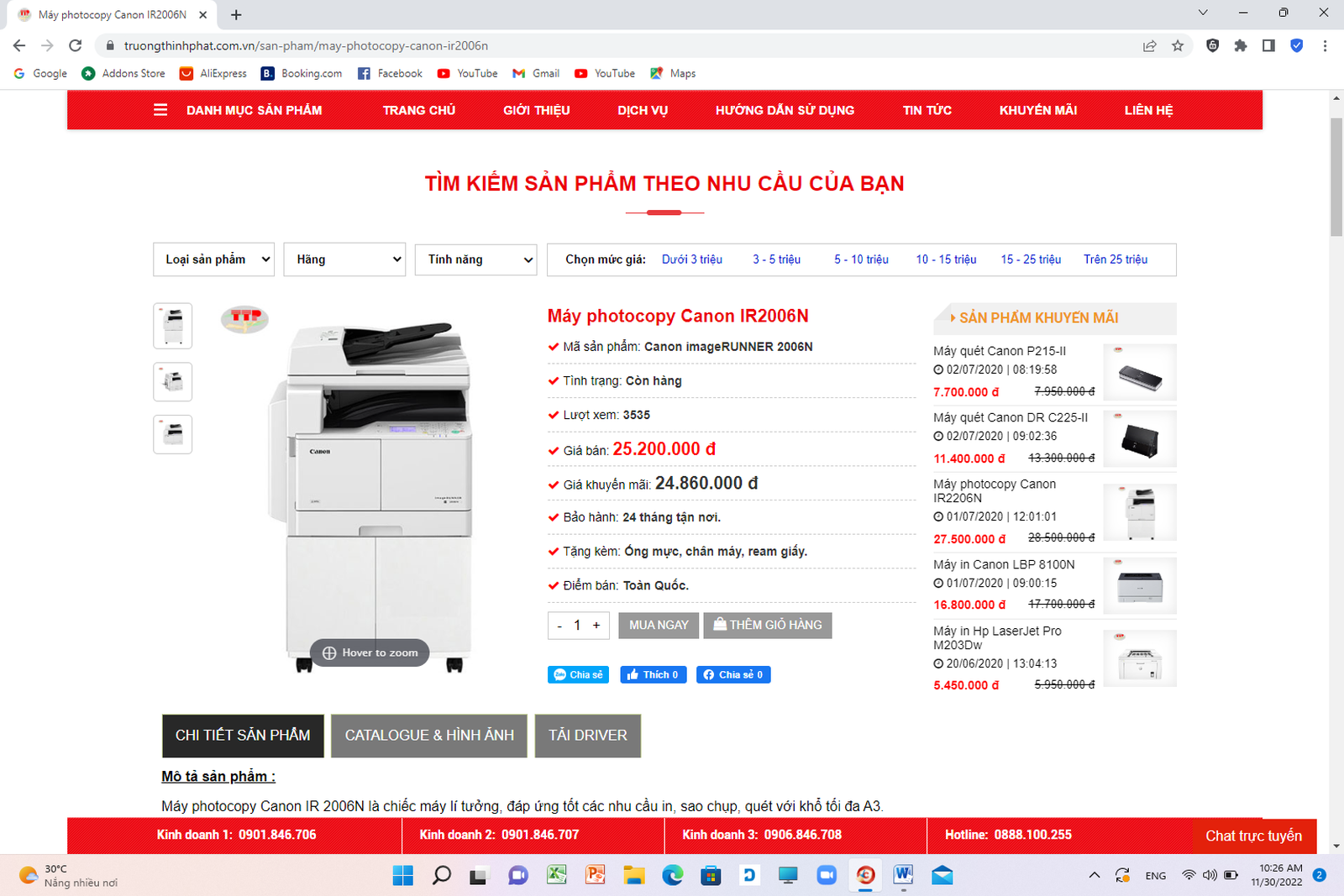Viewport: 1344px width, 896px height.
Task: Expand the Loại sản phẩm dropdown
Action: tap(214, 259)
